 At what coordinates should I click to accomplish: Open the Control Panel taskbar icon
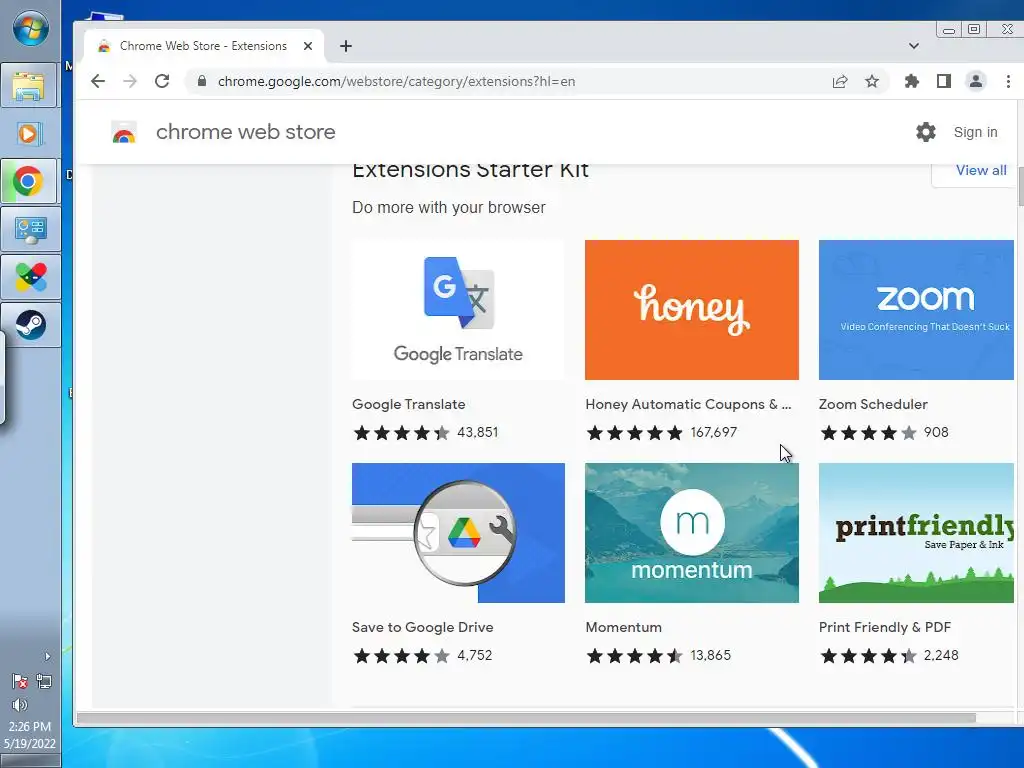click(30, 229)
